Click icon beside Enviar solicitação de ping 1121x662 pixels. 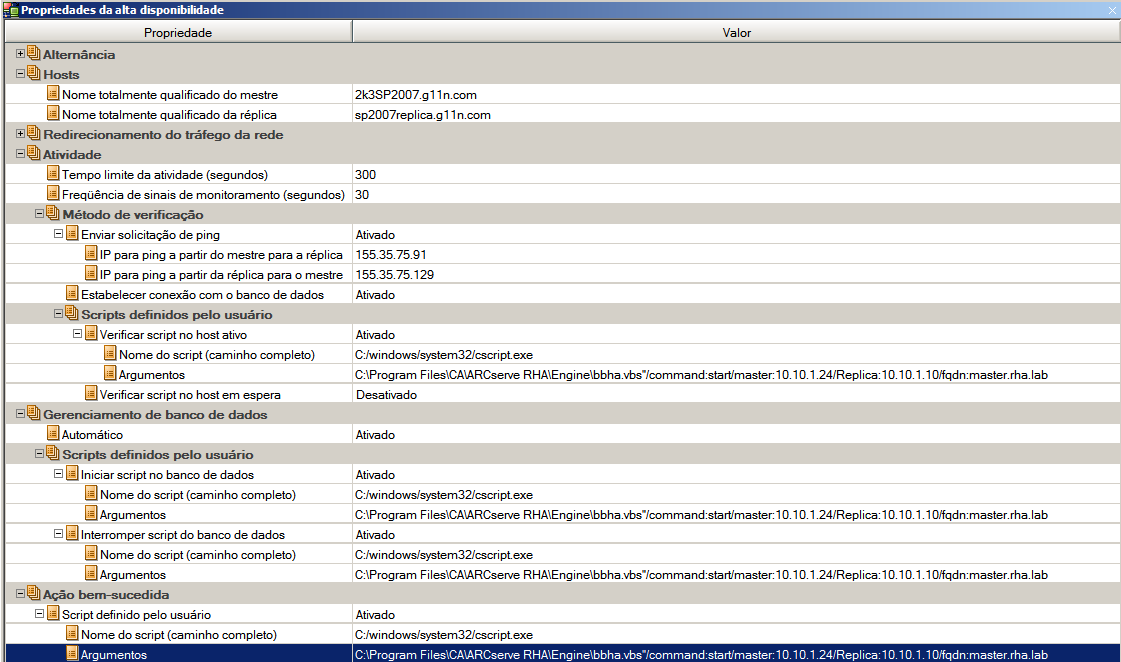click(x=72, y=234)
